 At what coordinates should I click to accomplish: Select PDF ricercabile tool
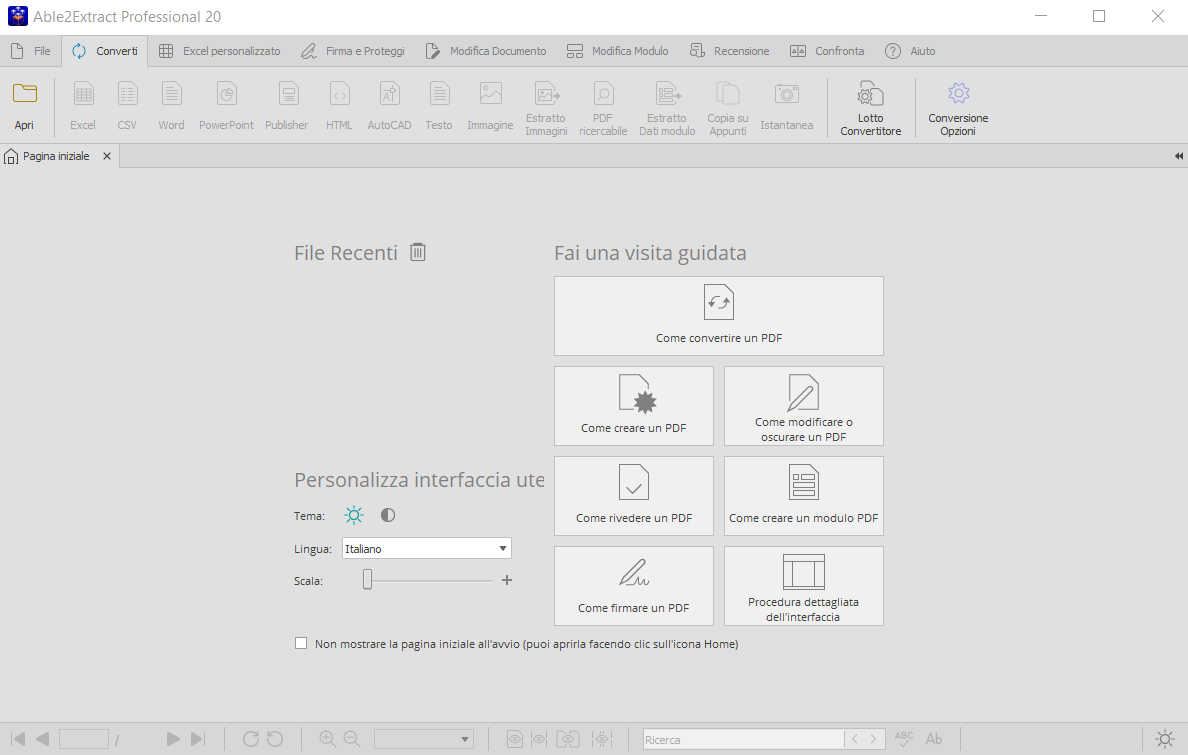603,108
